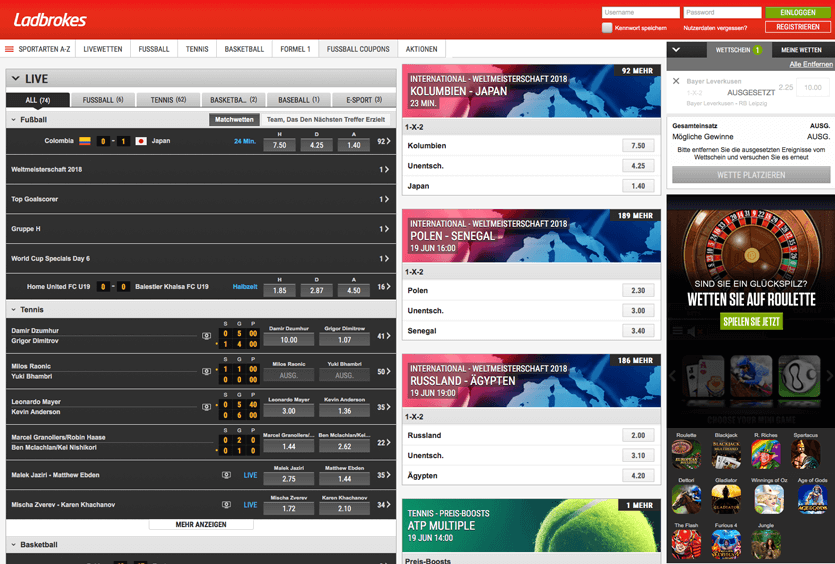Screen dimensions: 835x564
Task: Open the Meine Wetten tab
Action: [801, 50]
